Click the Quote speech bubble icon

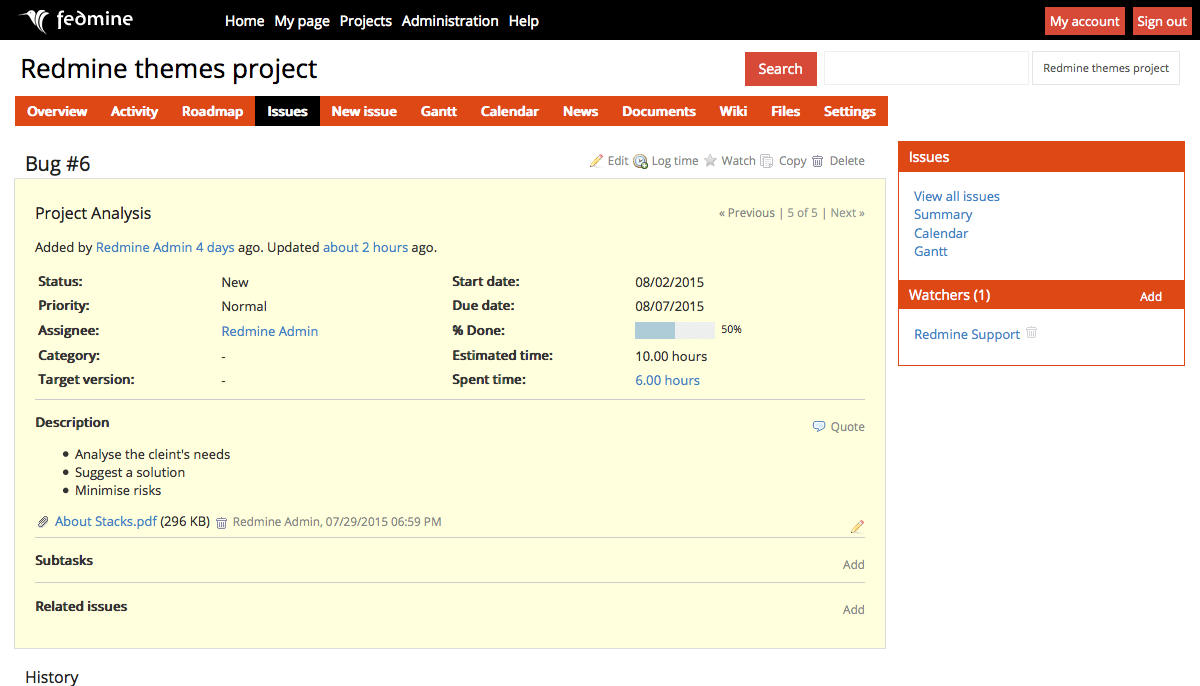pyautogui.click(x=819, y=426)
